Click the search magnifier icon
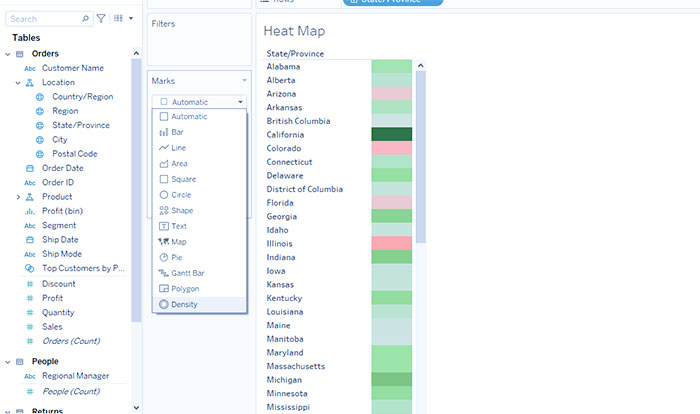Viewport: 700px width, 414px height. (85, 19)
